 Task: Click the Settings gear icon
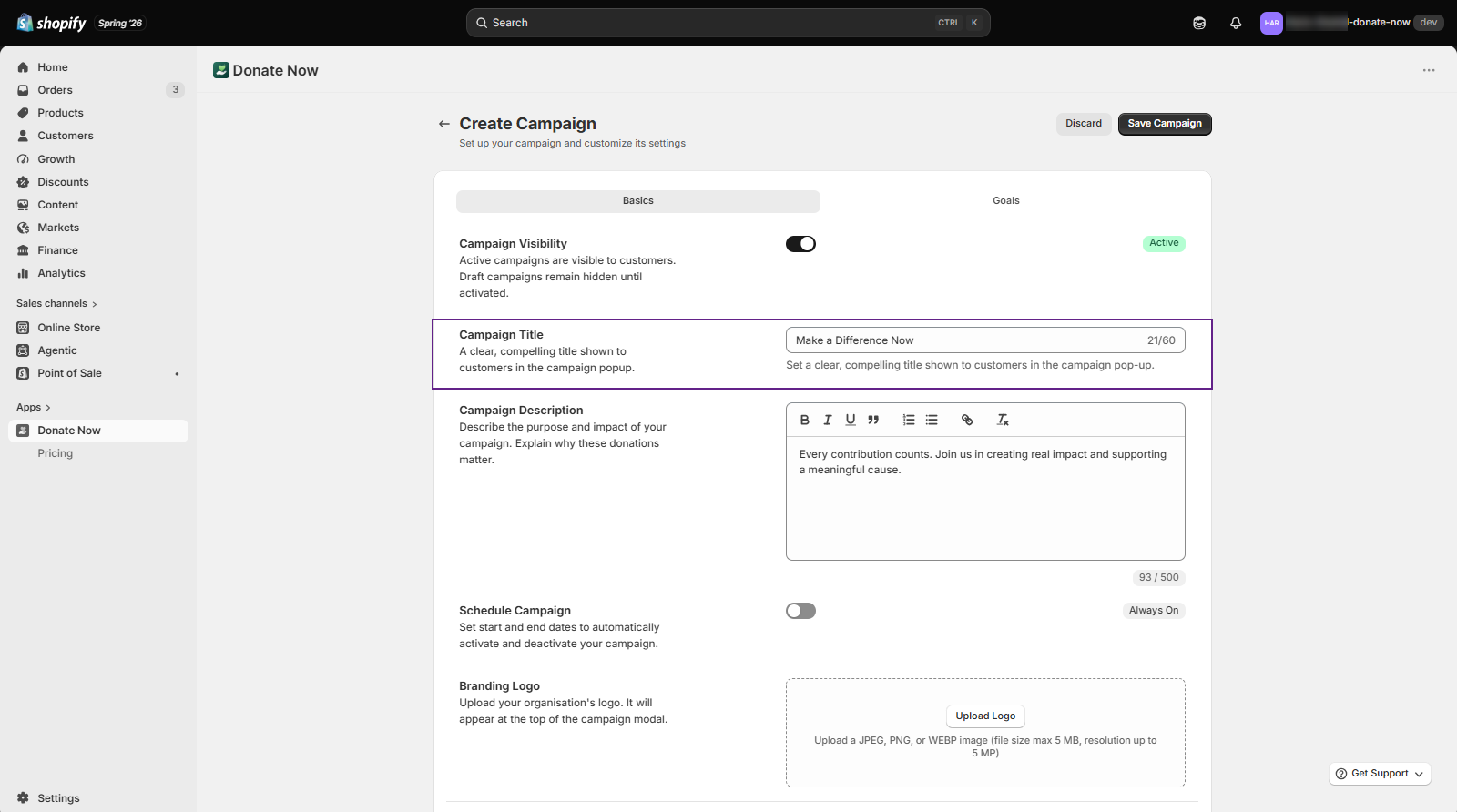point(23,798)
